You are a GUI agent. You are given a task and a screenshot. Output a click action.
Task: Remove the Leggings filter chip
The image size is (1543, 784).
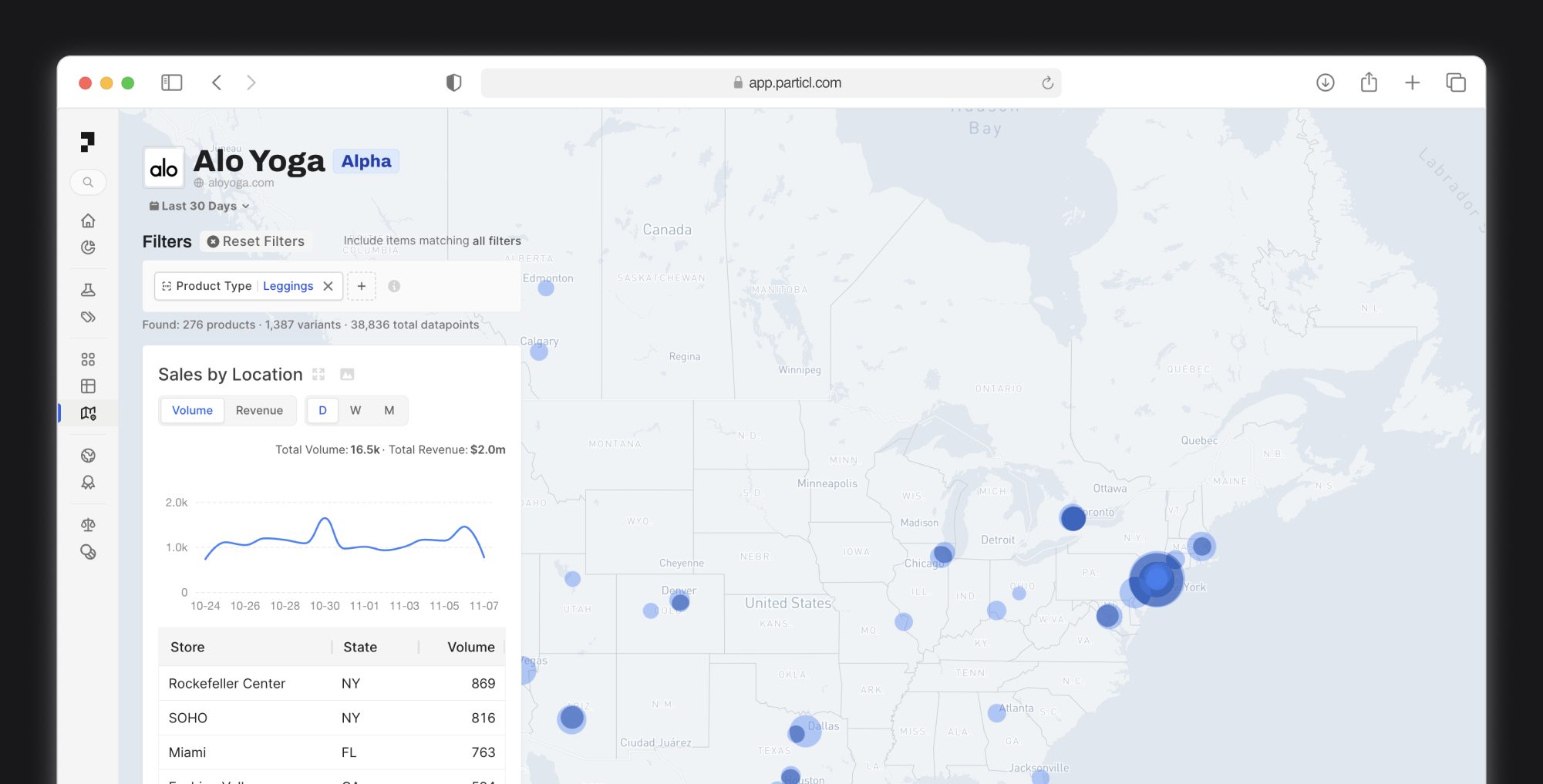coord(328,286)
